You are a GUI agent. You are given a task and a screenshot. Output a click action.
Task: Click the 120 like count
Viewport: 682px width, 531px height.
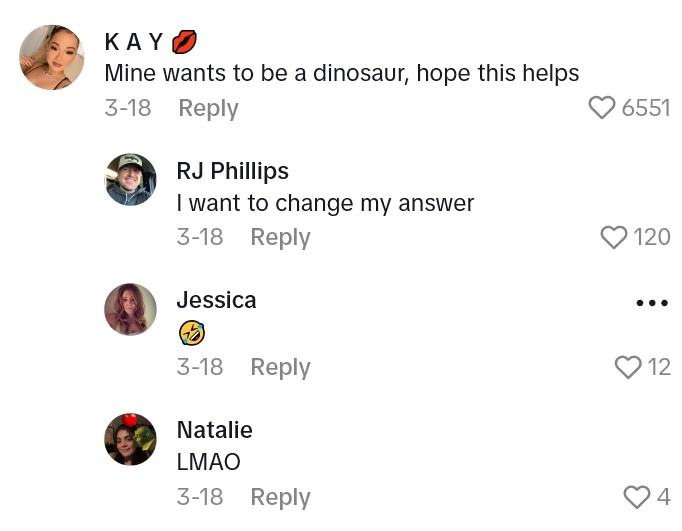tap(652, 237)
